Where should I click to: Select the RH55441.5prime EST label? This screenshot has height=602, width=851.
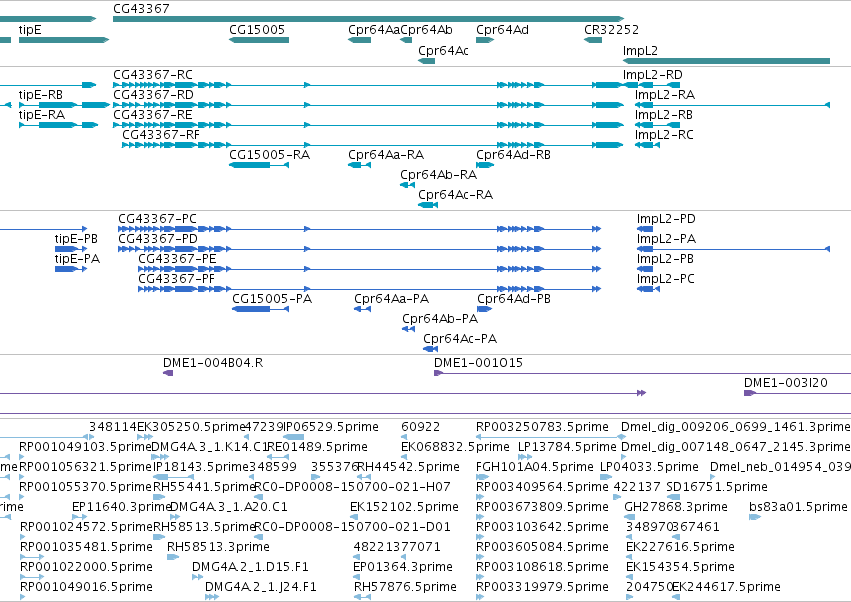tap(204, 487)
